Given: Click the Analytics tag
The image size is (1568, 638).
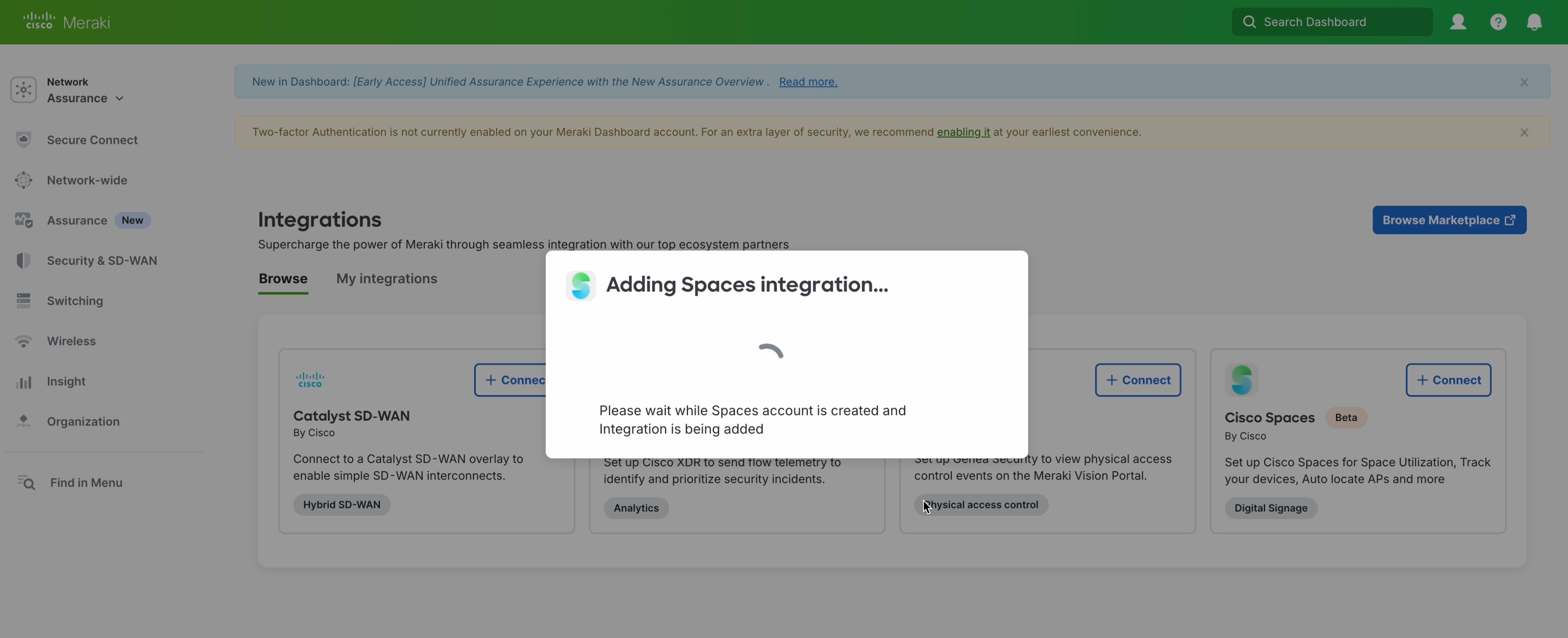Looking at the screenshot, I should tap(636, 508).
